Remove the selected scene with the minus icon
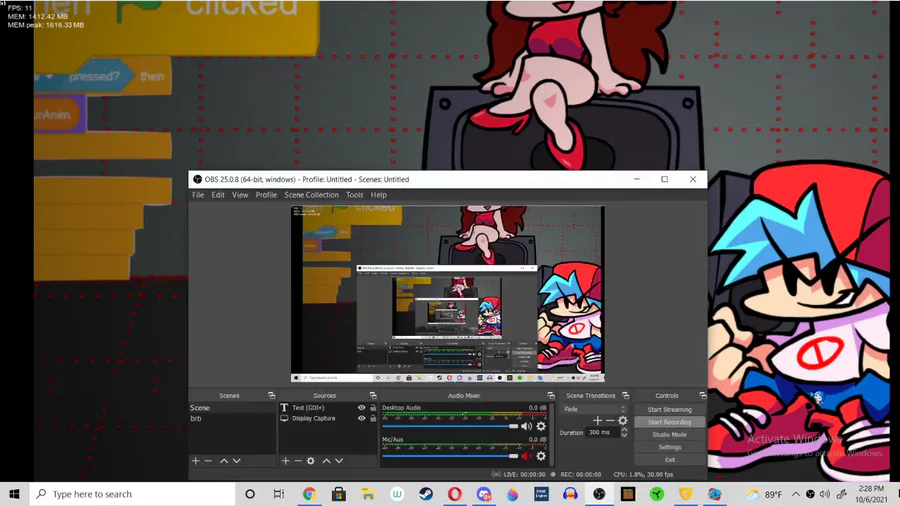Image resolution: width=900 pixels, height=506 pixels. pyautogui.click(x=208, y=461)
